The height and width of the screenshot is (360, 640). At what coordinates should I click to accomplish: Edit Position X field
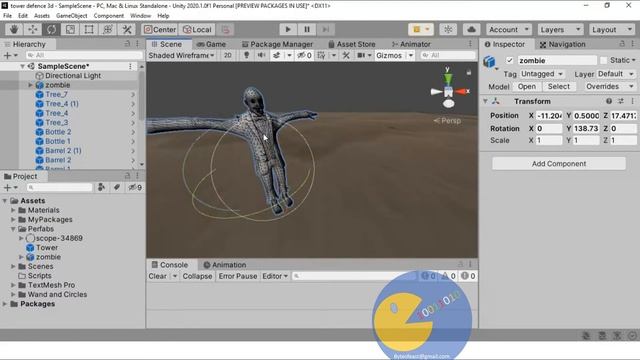tap(549, 116)
